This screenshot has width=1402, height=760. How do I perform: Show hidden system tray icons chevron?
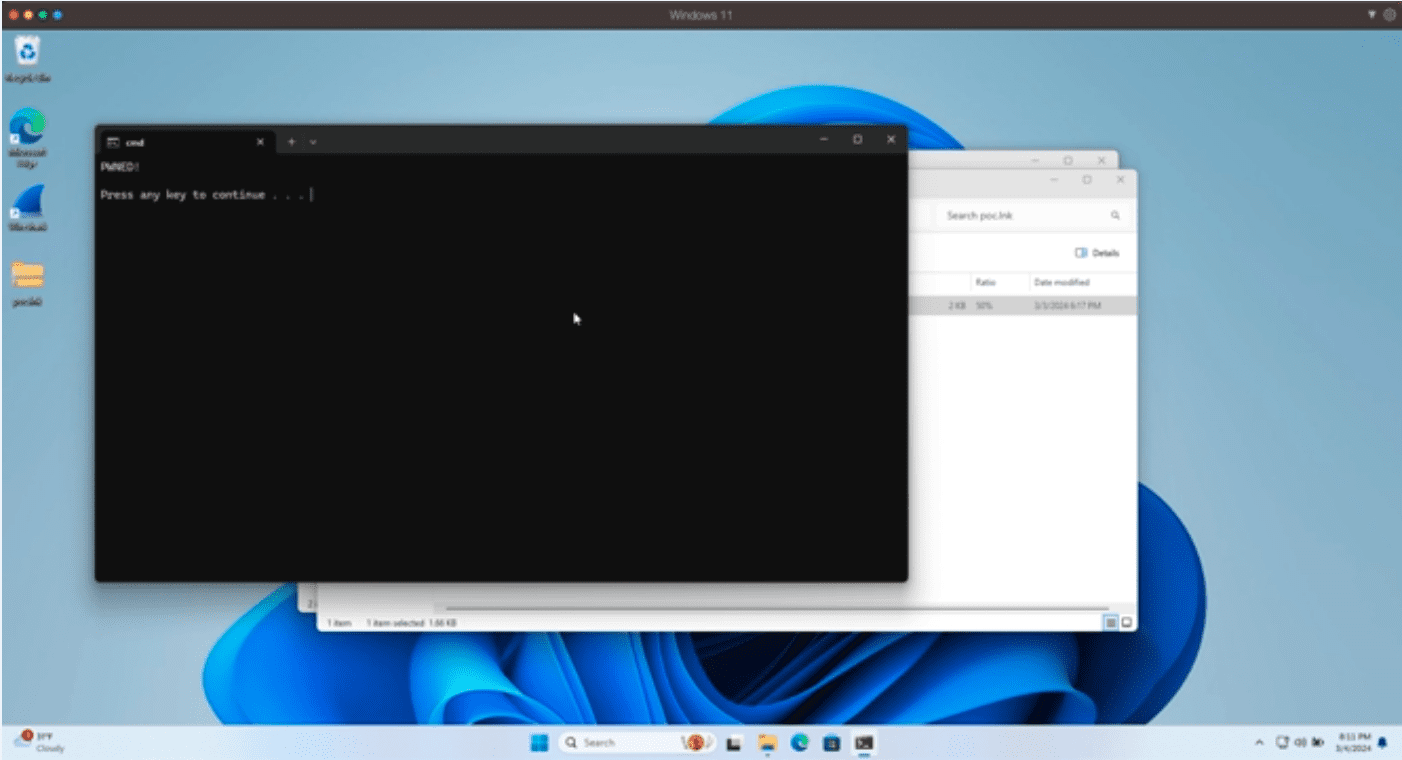click(1259, 743)
